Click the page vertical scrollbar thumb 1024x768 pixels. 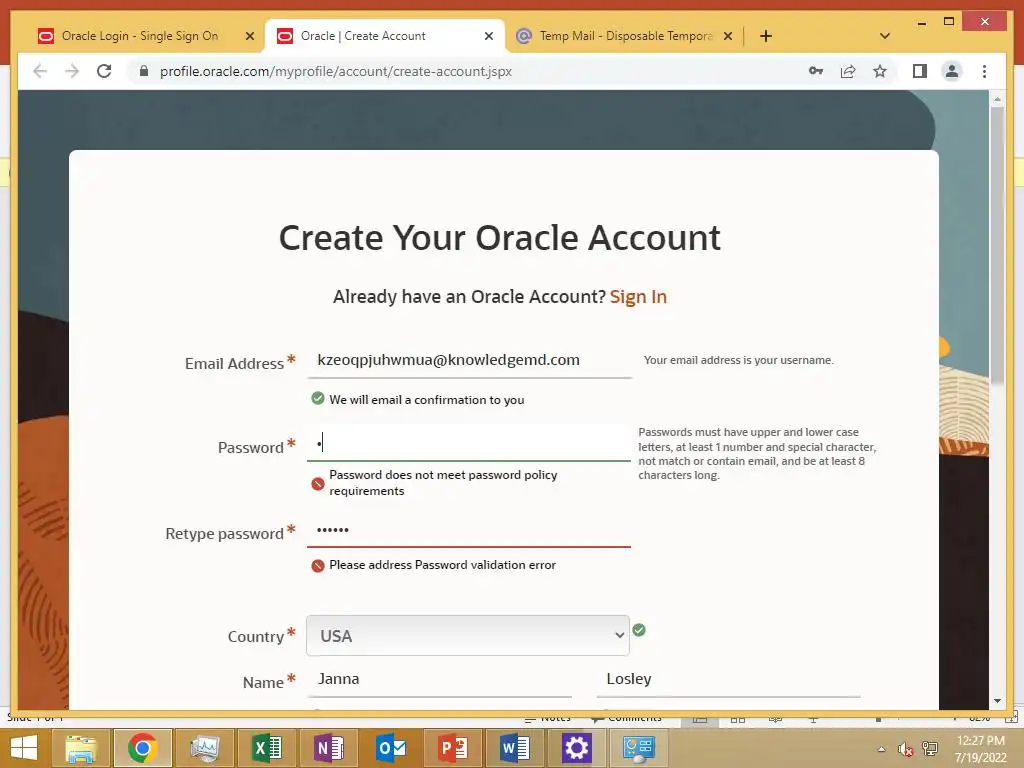click(x=997, y=247)
